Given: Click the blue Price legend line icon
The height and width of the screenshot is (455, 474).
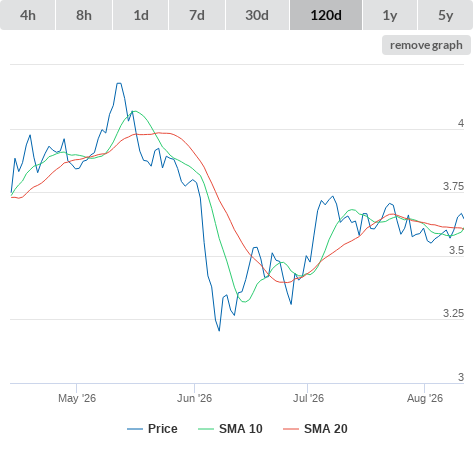Looking at the screenshot, I should pos(135,429).
